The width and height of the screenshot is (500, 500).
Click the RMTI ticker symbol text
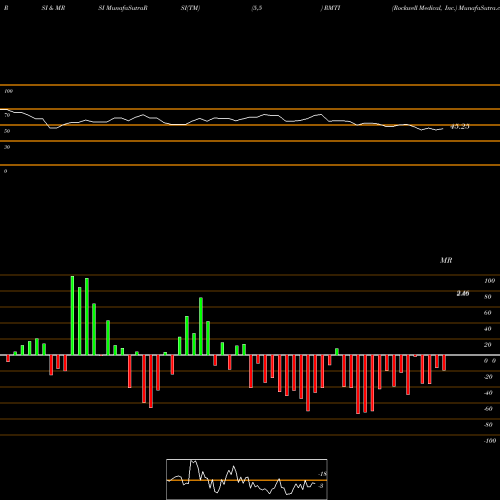click(x=332, y=8)
